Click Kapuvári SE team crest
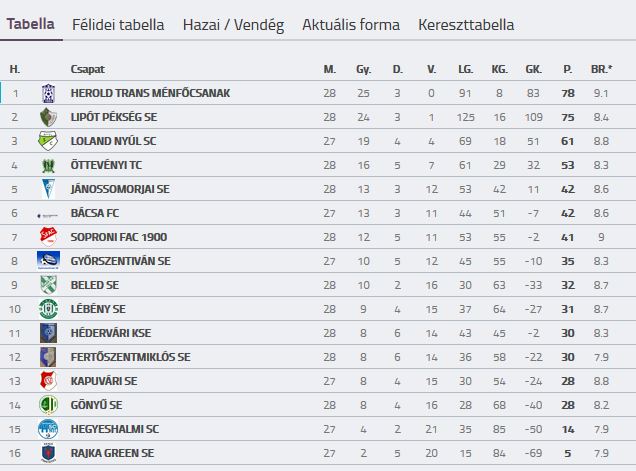 point(48,381)
